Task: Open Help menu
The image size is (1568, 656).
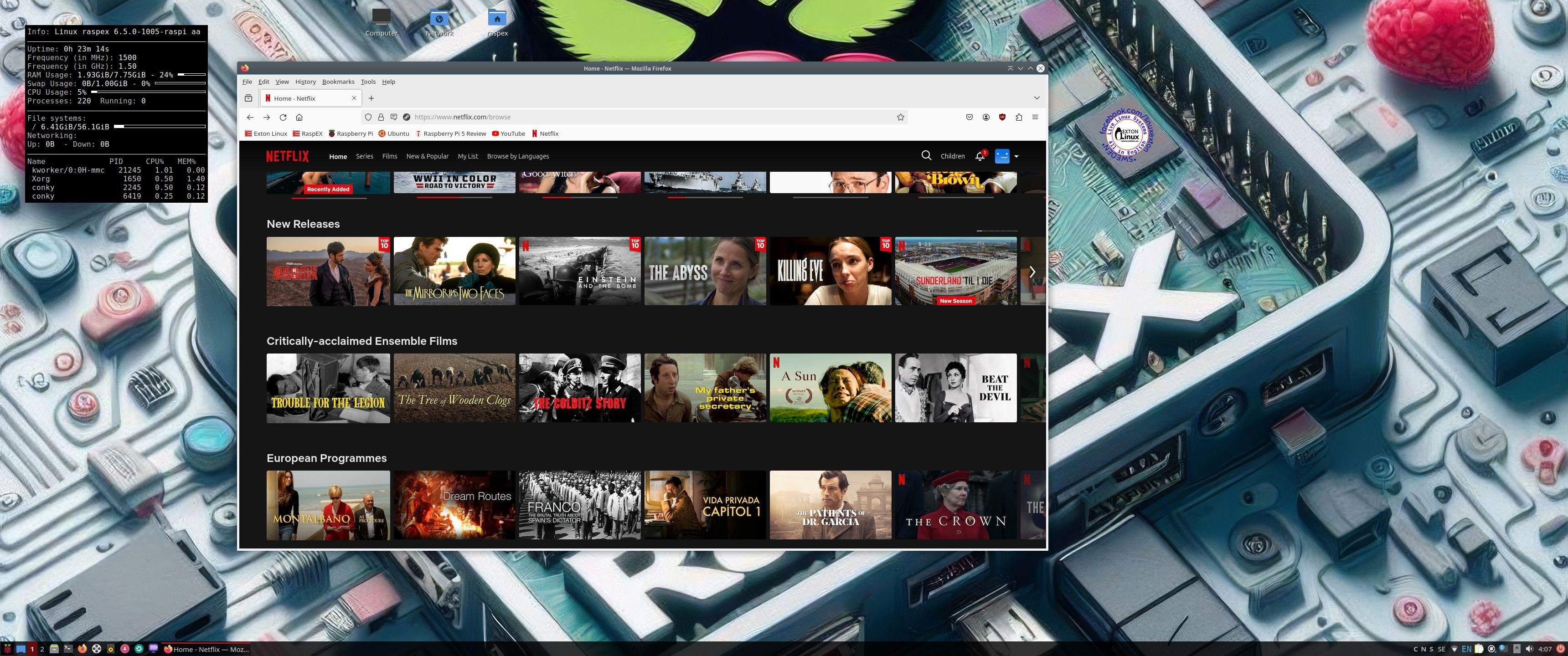Action: coord(388,82)
